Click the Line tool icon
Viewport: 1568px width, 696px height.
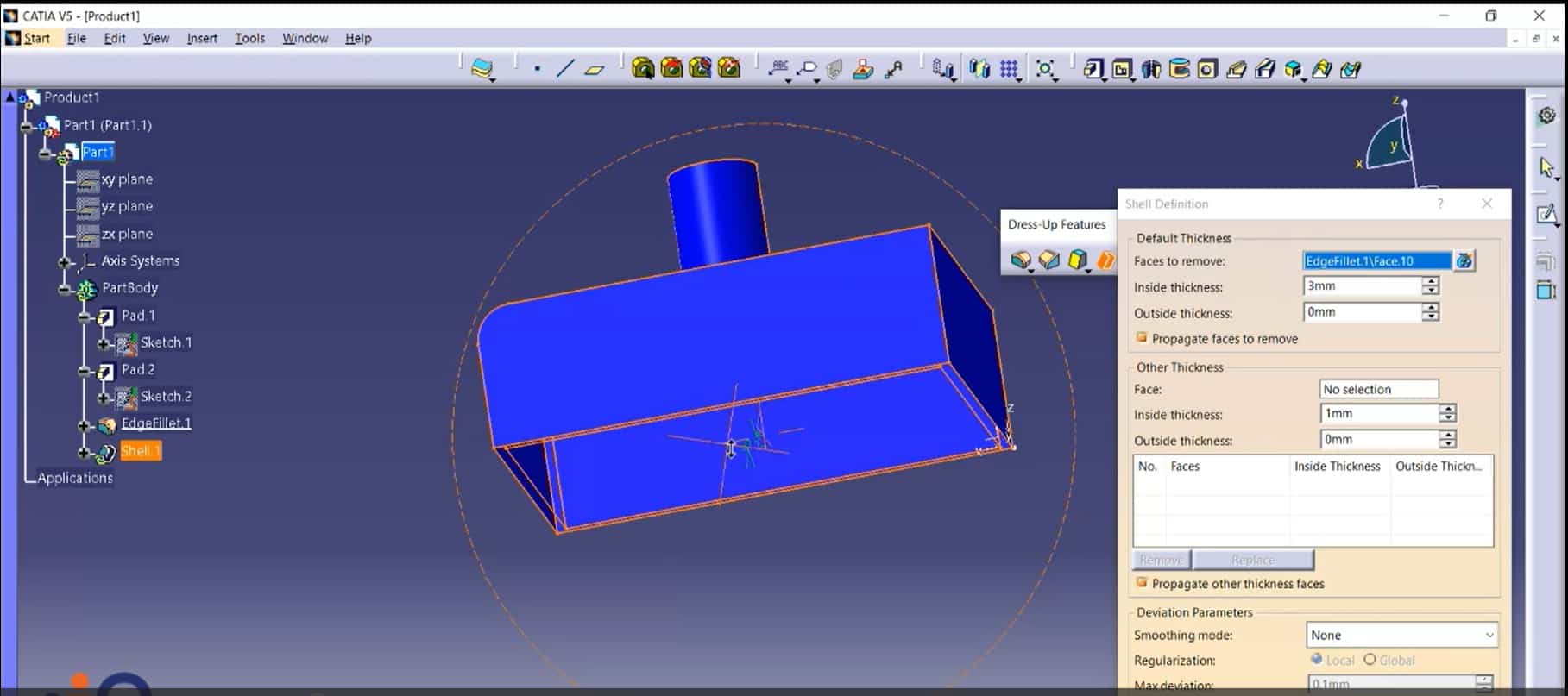565,68
